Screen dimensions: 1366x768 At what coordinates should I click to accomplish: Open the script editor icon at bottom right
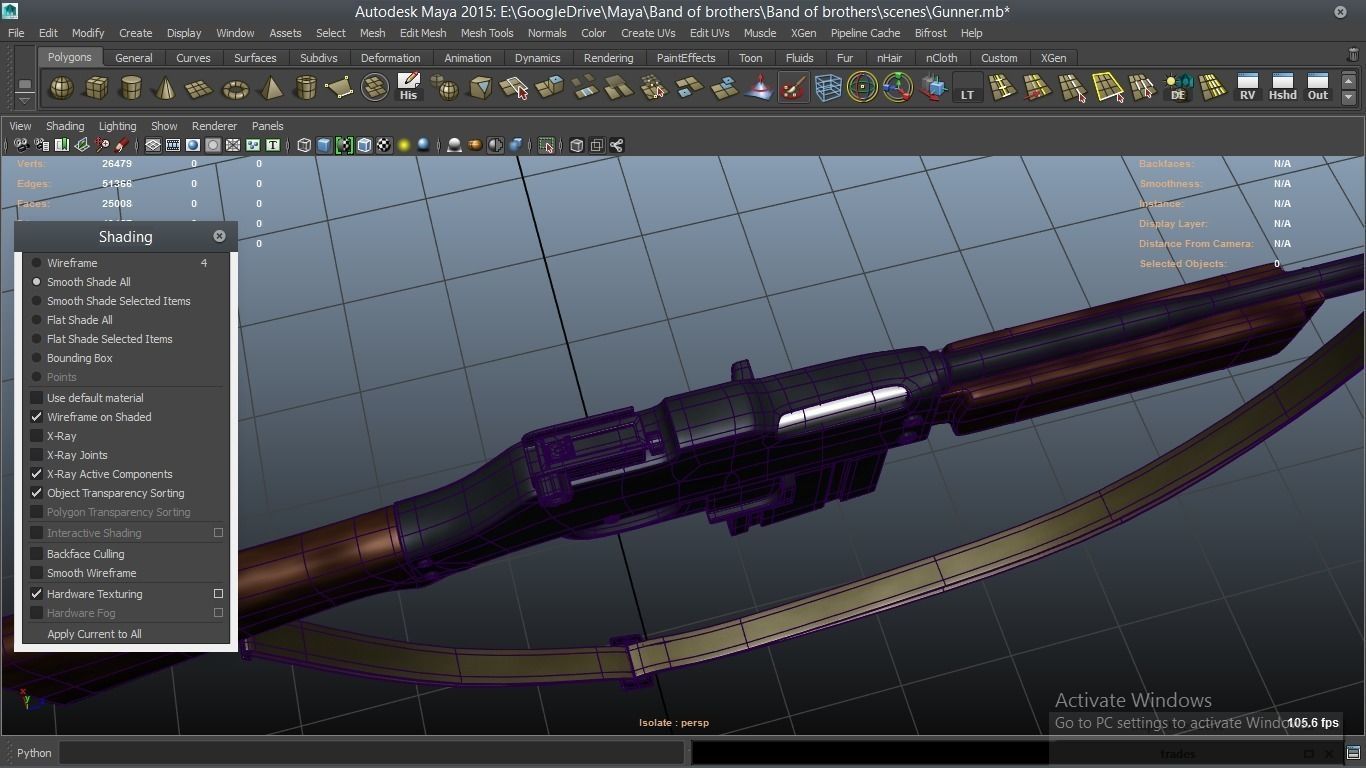coord(1353,753)
